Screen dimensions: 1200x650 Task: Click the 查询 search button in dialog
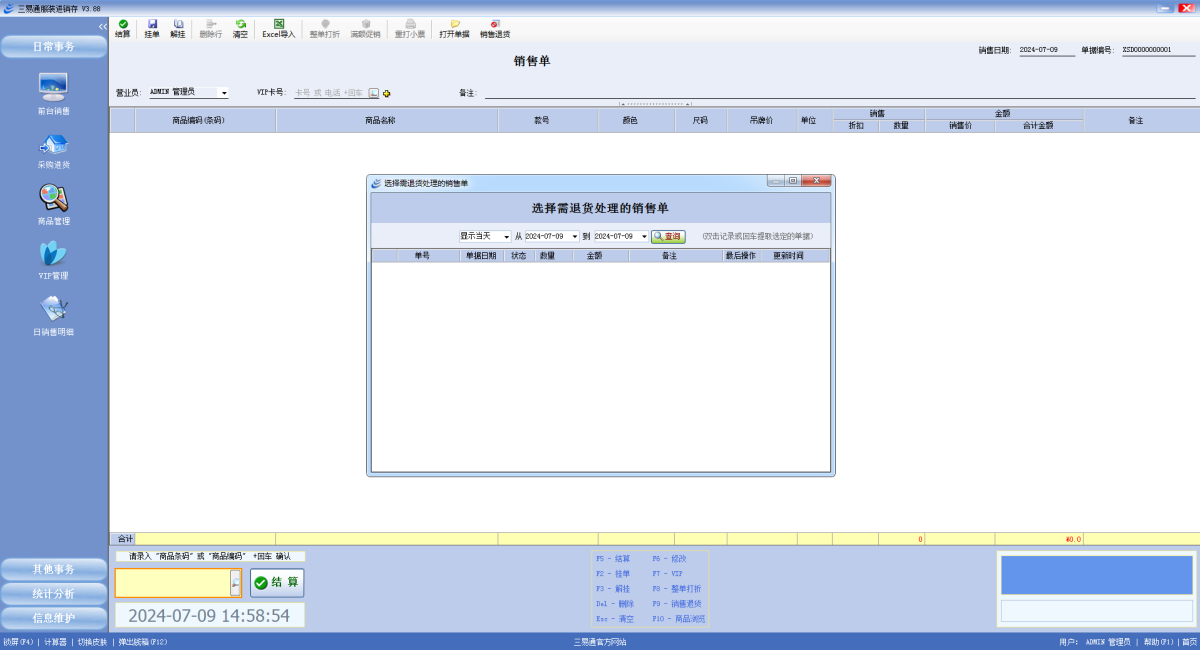[x=668, y=237]
